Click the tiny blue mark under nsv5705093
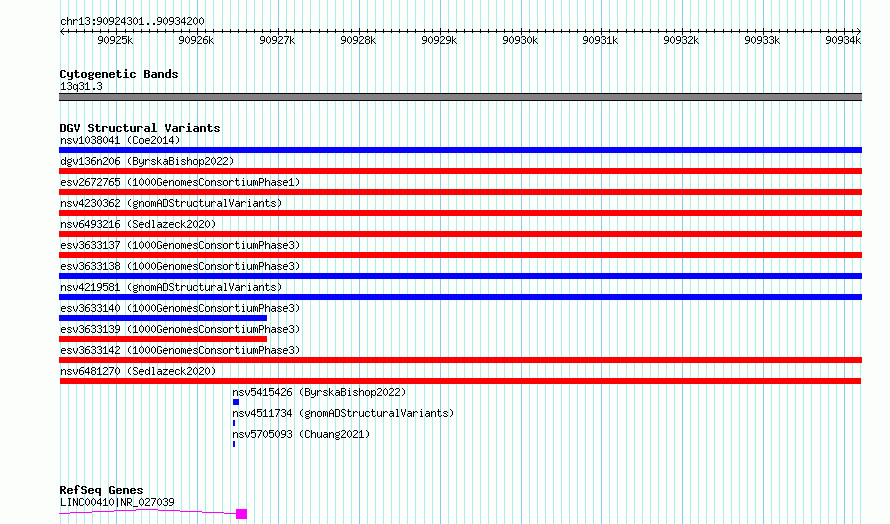890x524 pixels. [x=234, y=444]
